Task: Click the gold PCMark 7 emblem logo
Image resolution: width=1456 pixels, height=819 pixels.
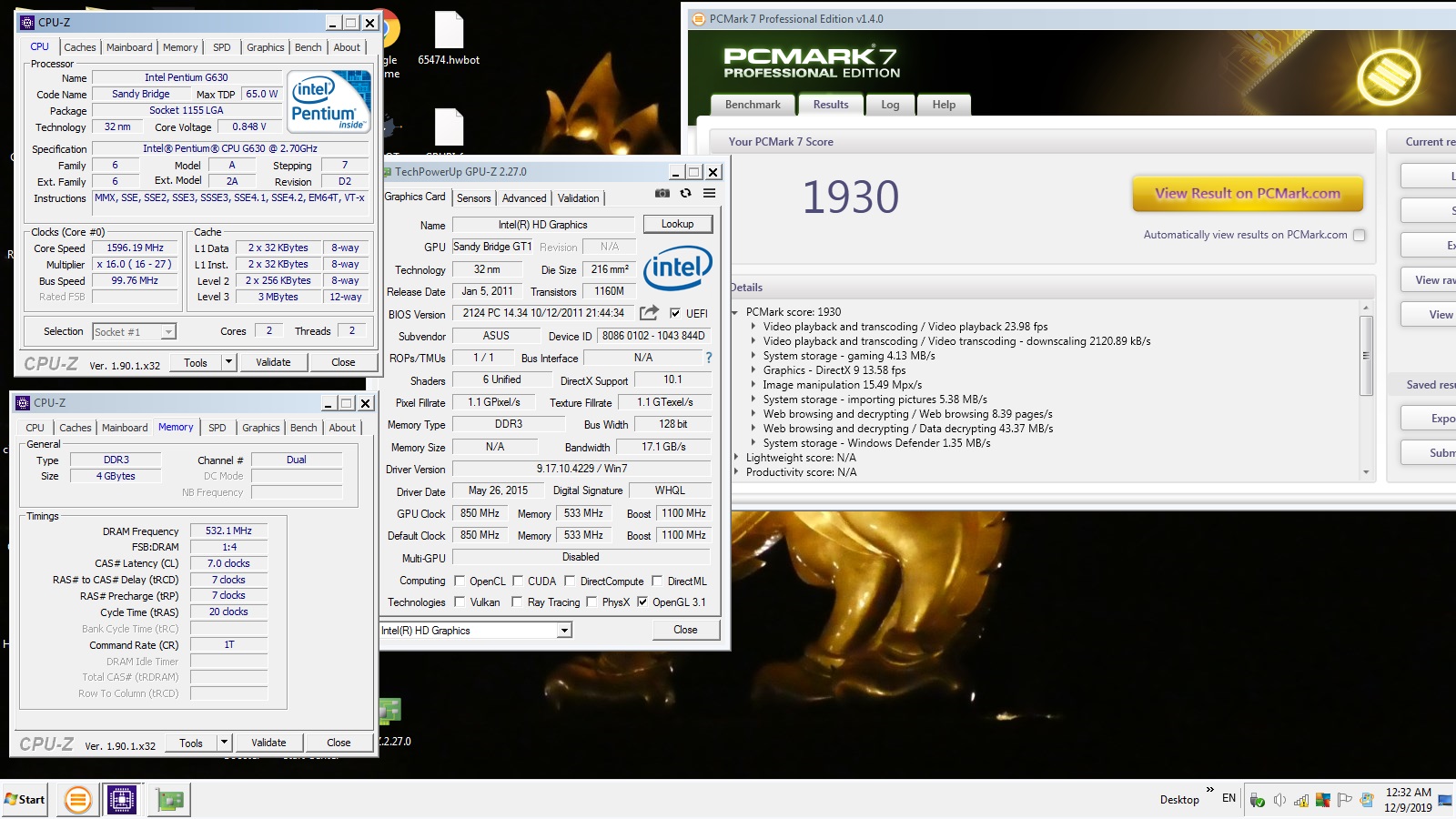Action: (1389, 76)
